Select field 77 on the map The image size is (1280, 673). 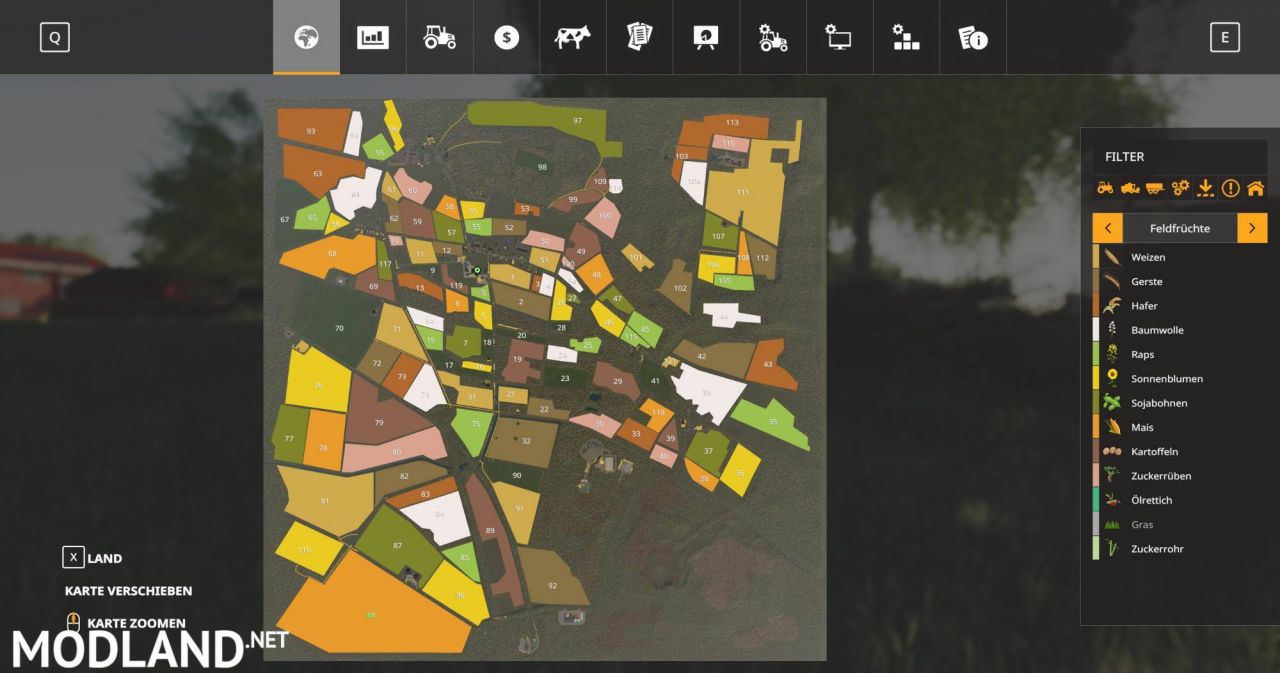pos(289,439)
